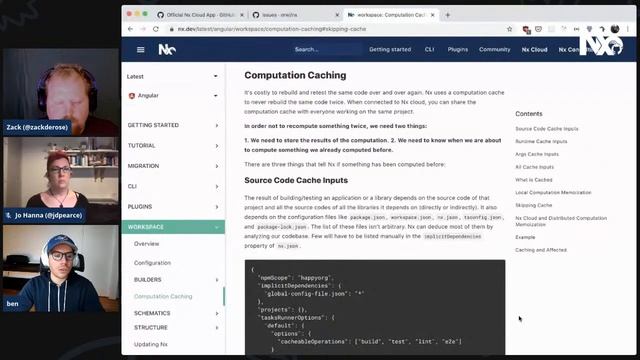This screenshot has height=360, width=640.
Task: Open a new browser tab with plus
Action: 448,15
